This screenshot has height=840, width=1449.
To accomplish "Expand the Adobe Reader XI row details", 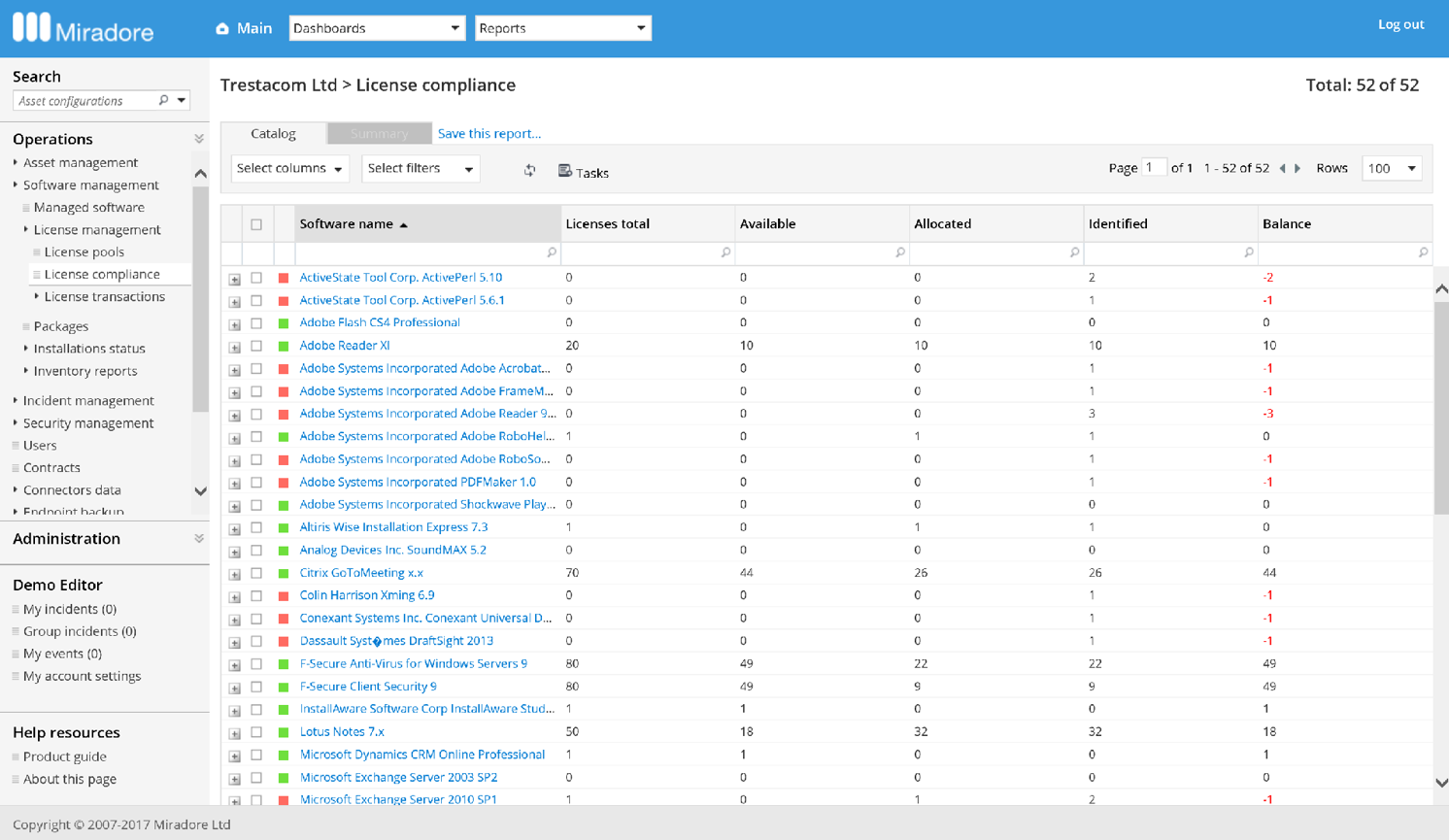I will coord(234,347).
